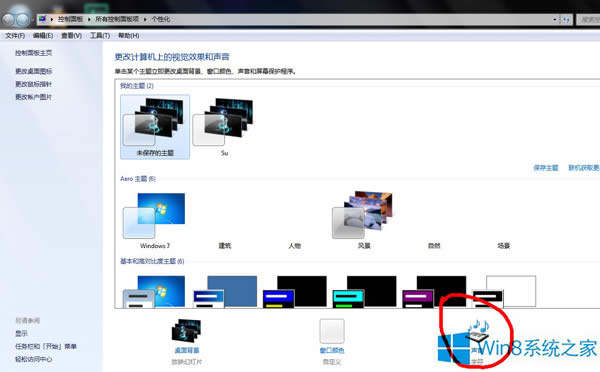
Task: Open the 编辑(E) menu
Action: coord(43,36)
